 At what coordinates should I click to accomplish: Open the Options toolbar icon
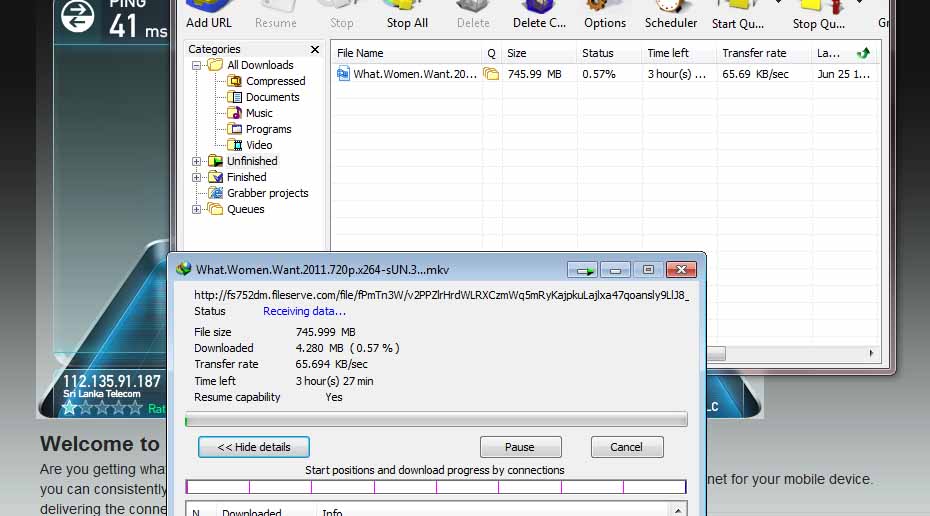604,15
